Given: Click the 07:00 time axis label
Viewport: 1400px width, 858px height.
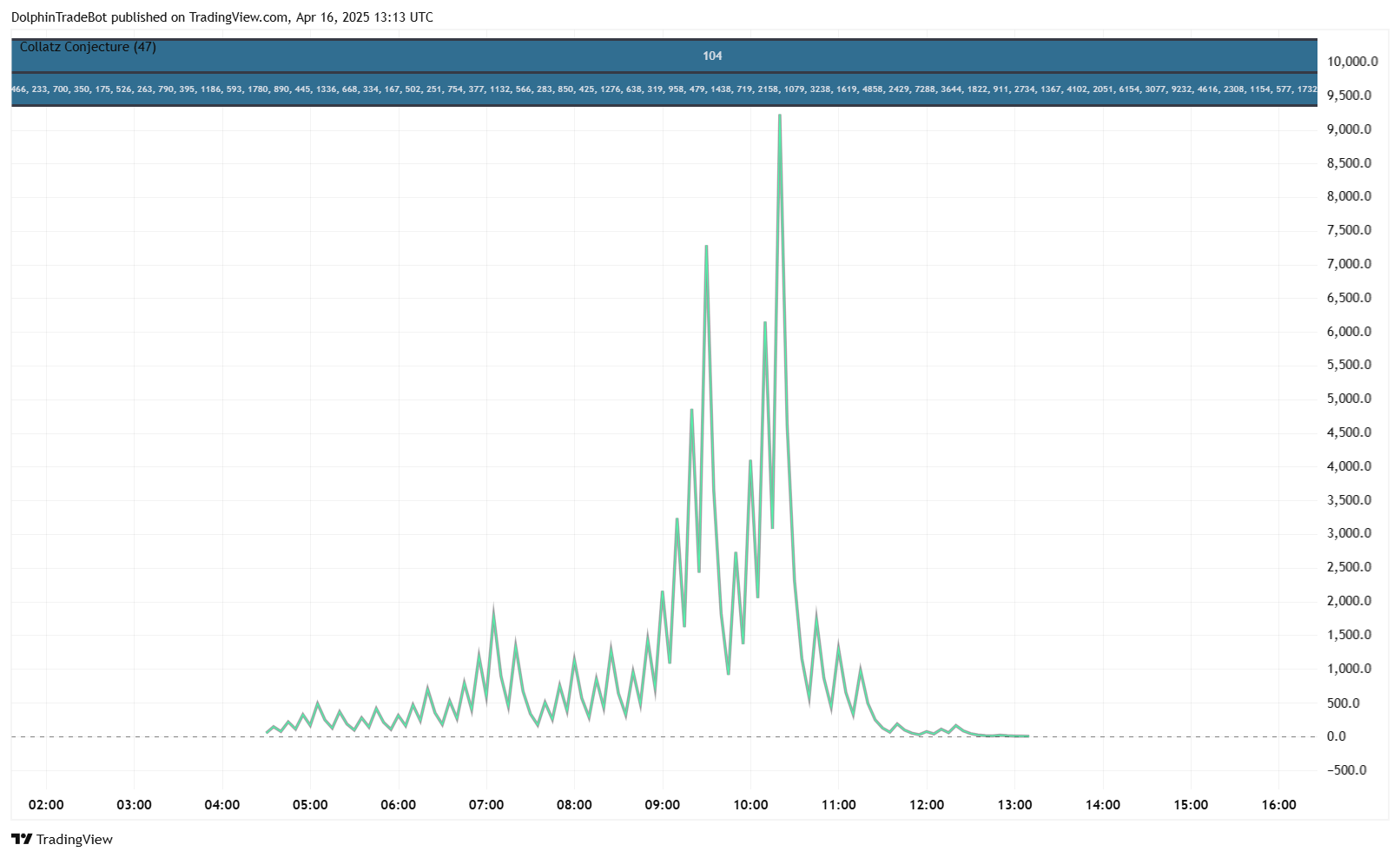Looking at the screenshot, I should (486, 805).
